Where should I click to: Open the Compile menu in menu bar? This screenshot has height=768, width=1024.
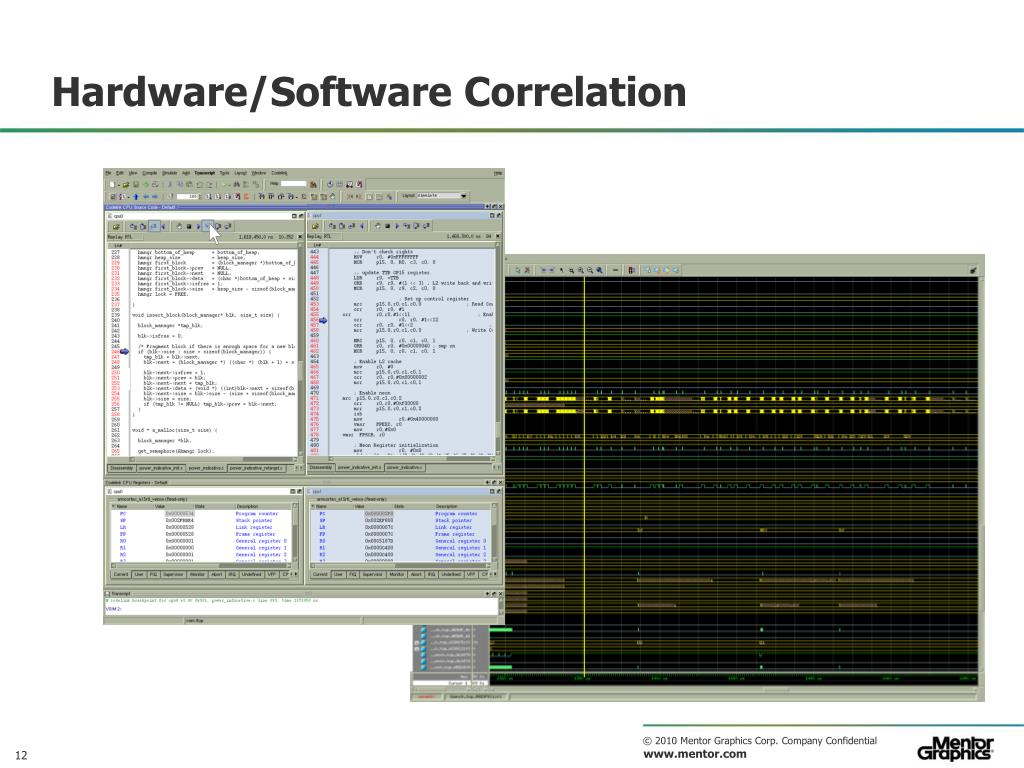click(150, 173)
